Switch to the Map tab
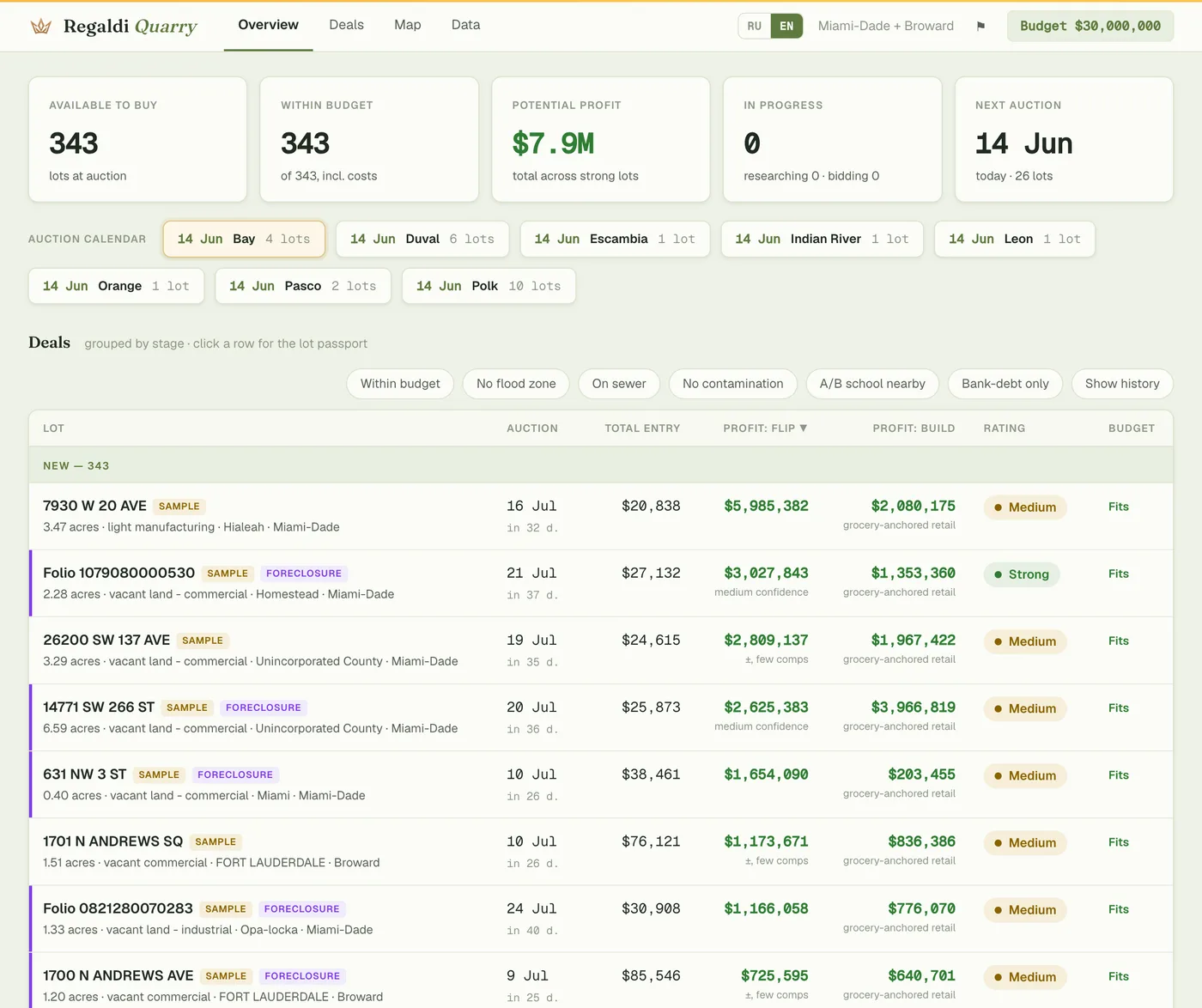Image resolution: width=1202 pixels, height=1008 pixels. (408, 25)
